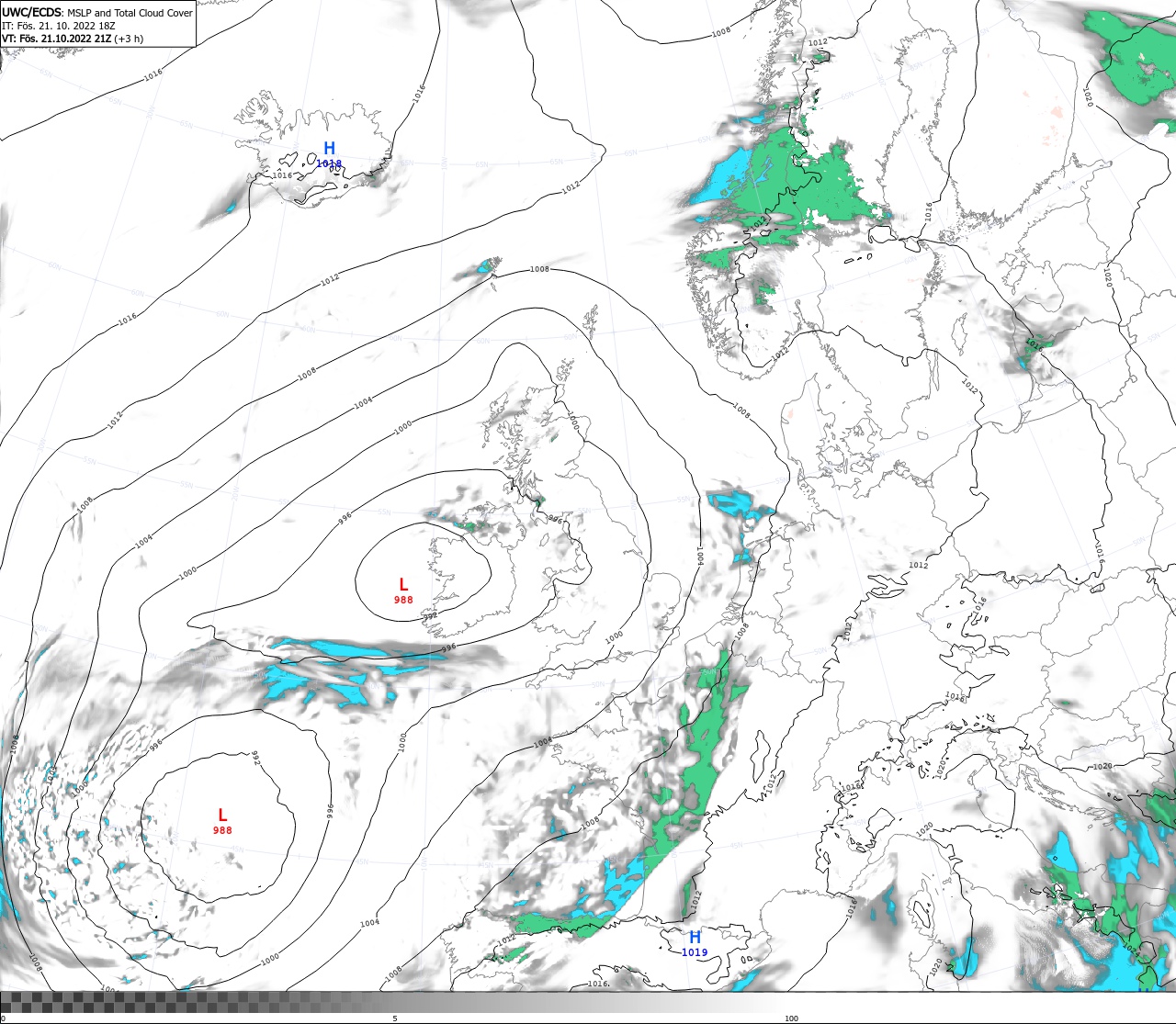Click the "UWC/ECDS: MSLP and Total Cloud Cover" title
The image size is (1176, 1024).
point(97,13)
